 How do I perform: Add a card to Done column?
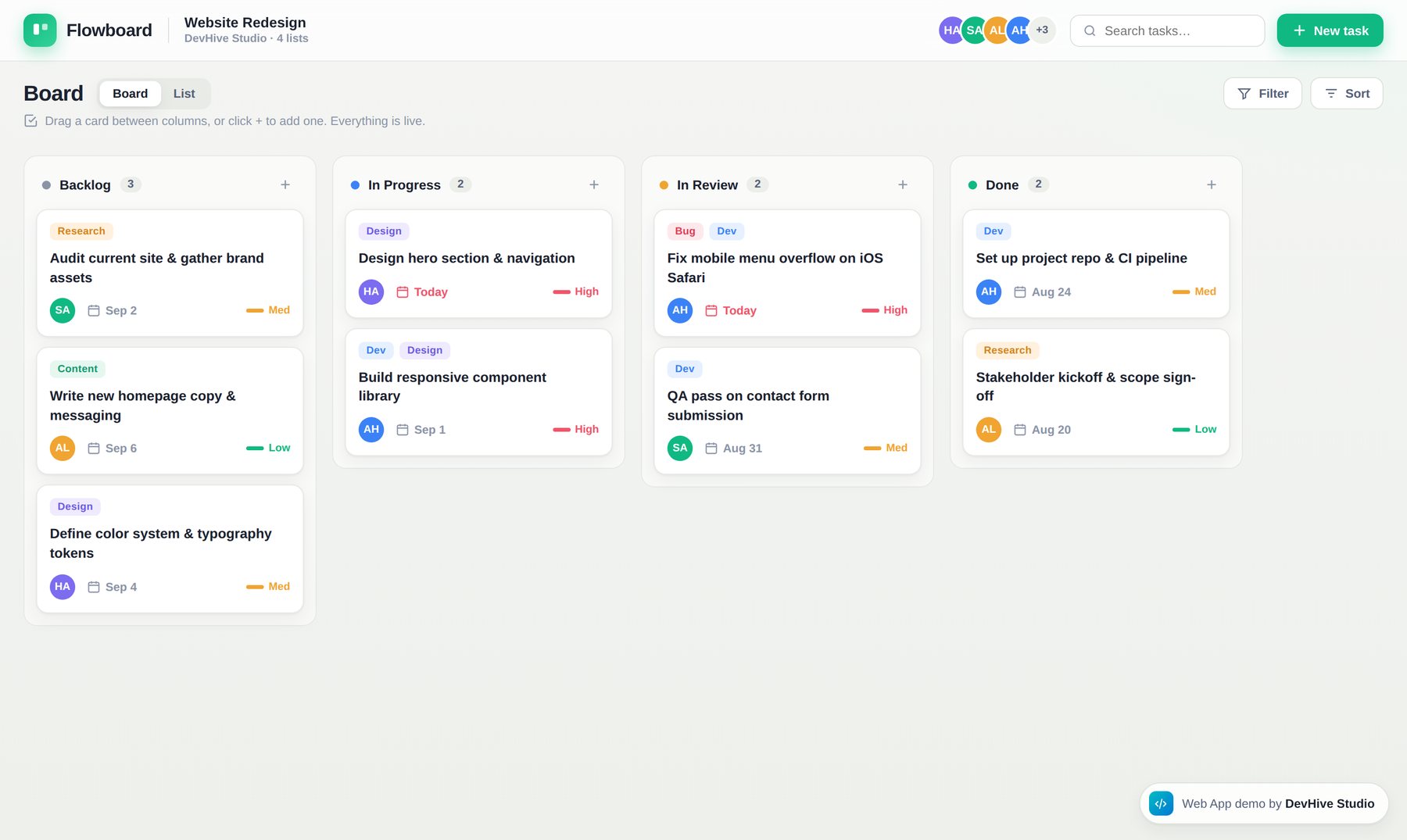[1212, 184]
